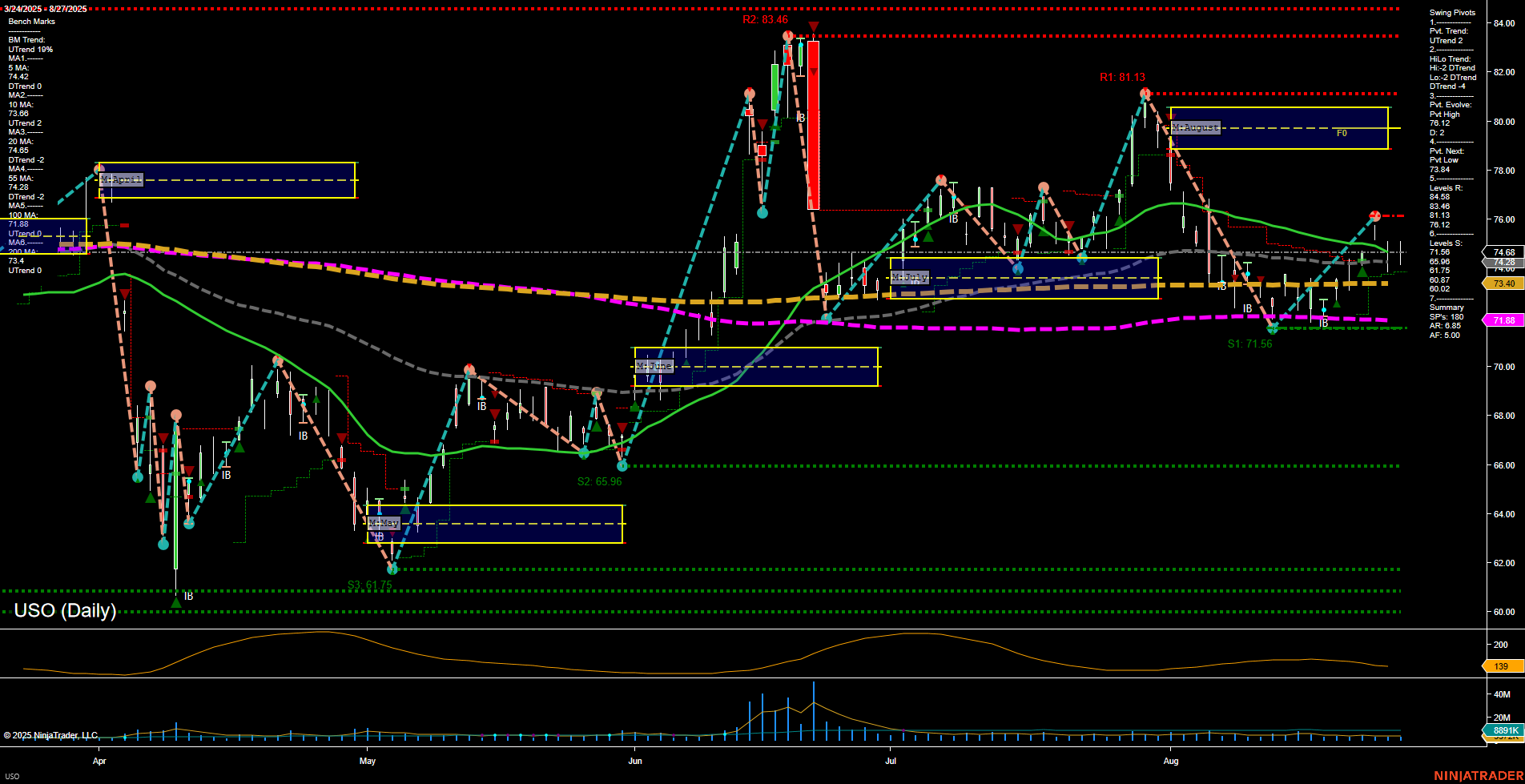Click the 73.84 pivot low value
This screenshot has width=1525, height=784.
pyautogui.click(x=1439, y=170)
